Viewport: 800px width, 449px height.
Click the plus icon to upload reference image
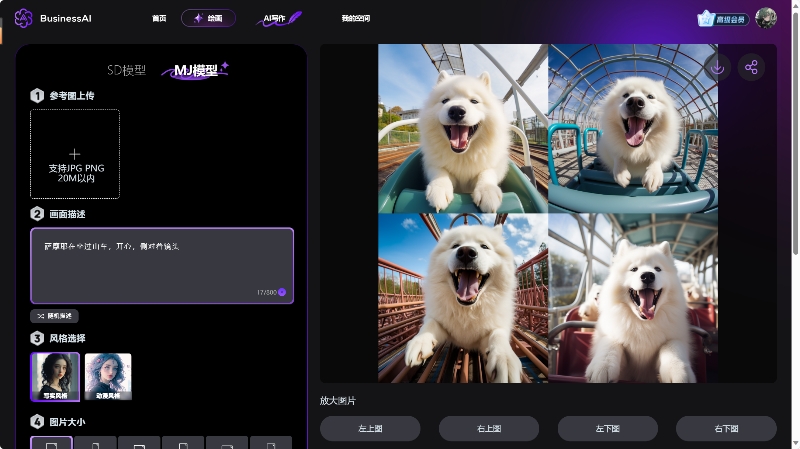pos(75,154)
